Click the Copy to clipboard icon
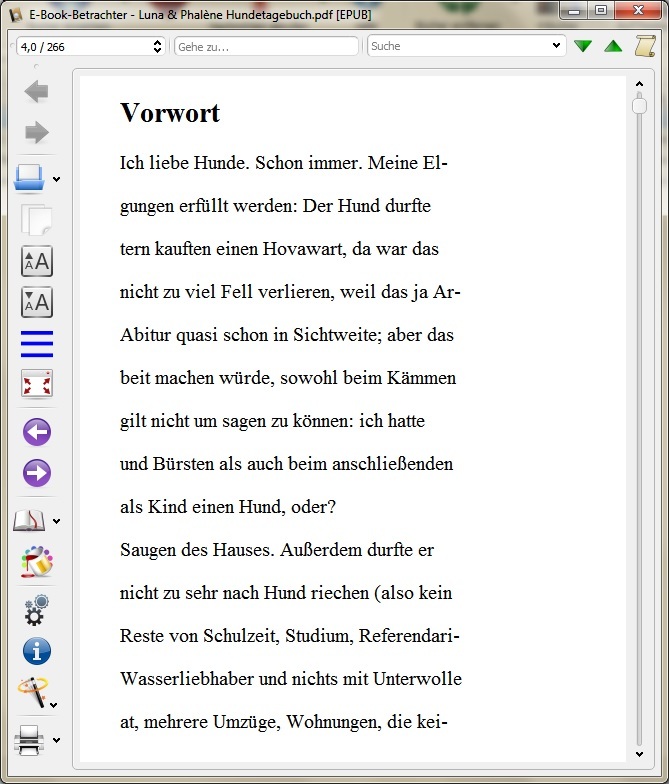 [37, 219]
